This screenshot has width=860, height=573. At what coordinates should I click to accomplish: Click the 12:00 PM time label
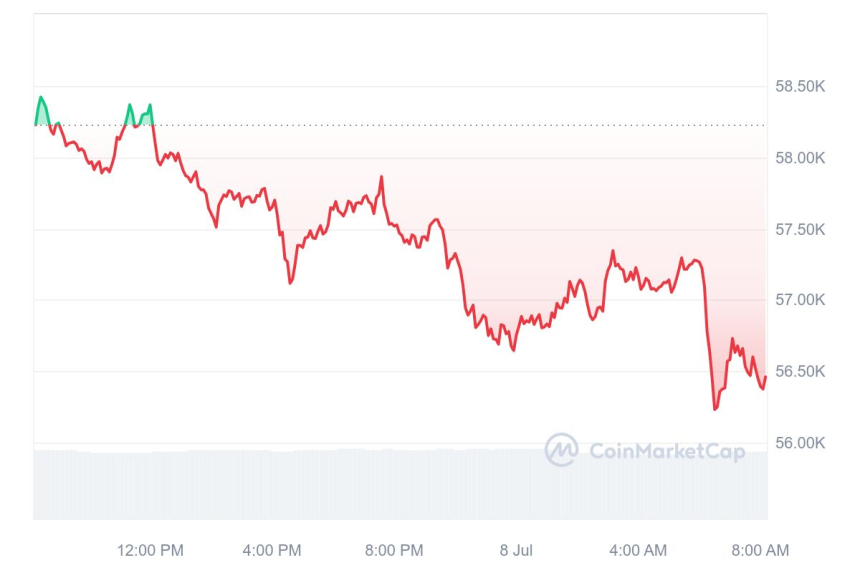pos(150,550)
